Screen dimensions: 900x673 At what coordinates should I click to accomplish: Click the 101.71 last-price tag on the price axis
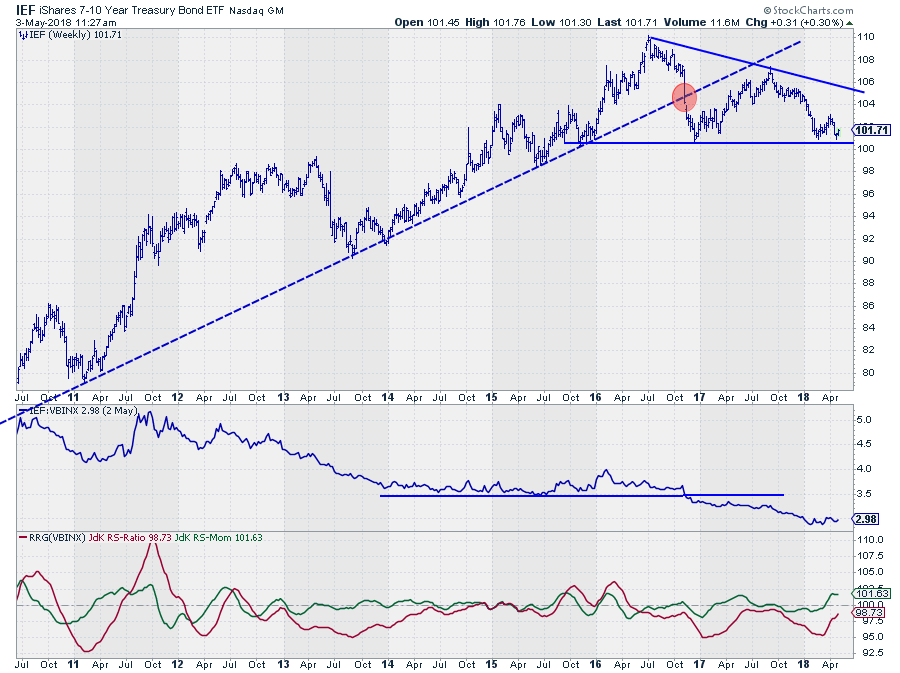click(x=872, y=130)
